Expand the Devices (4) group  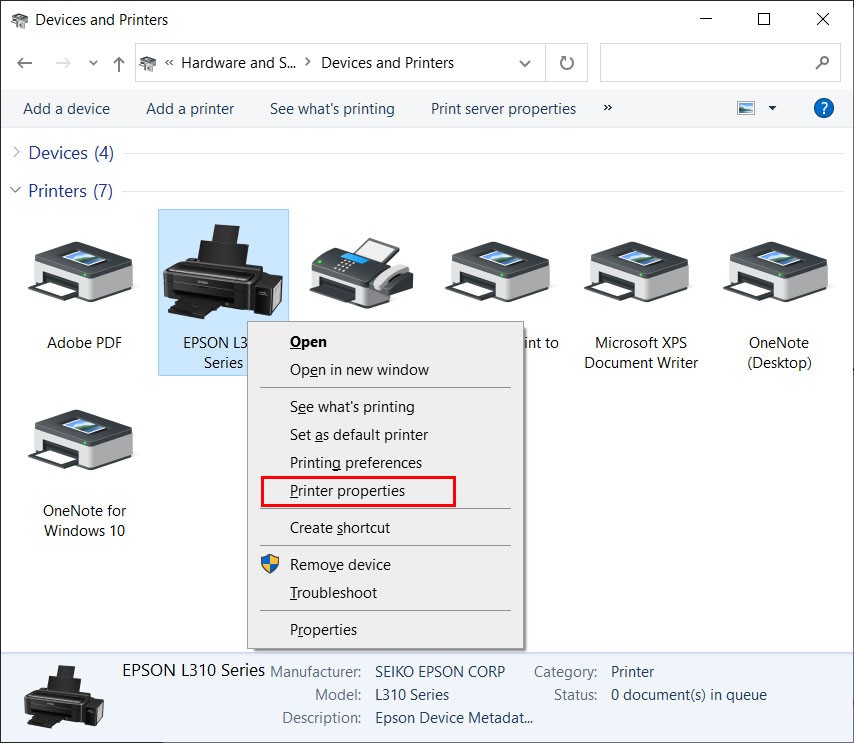16,153
